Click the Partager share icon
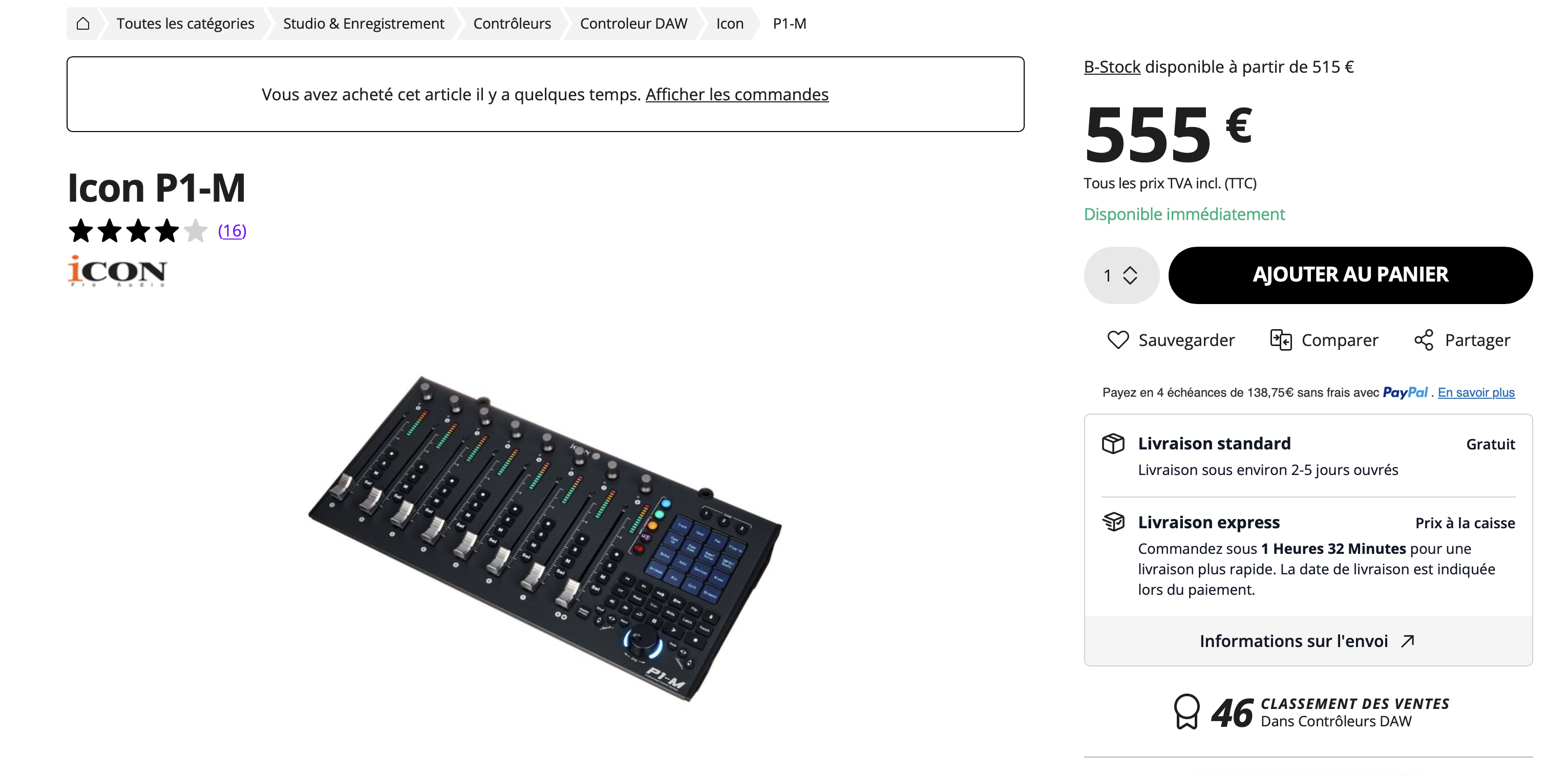 (x=1423, y=339)
